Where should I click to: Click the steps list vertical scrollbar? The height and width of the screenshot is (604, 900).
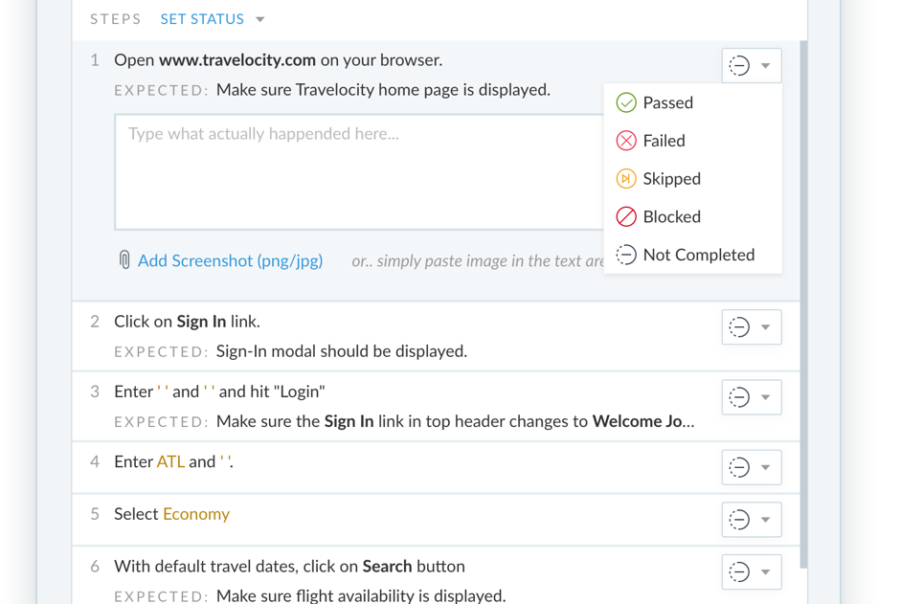[x=802, y=300]
